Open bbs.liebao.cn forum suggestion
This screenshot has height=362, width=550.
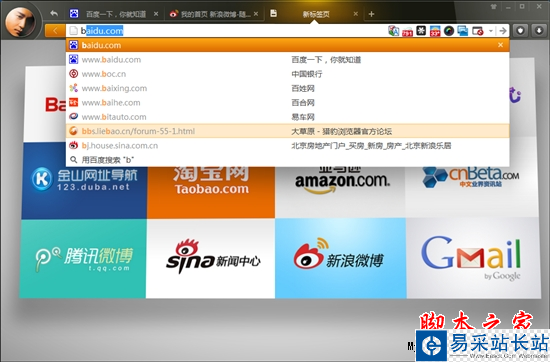click(x=287, y=131)
